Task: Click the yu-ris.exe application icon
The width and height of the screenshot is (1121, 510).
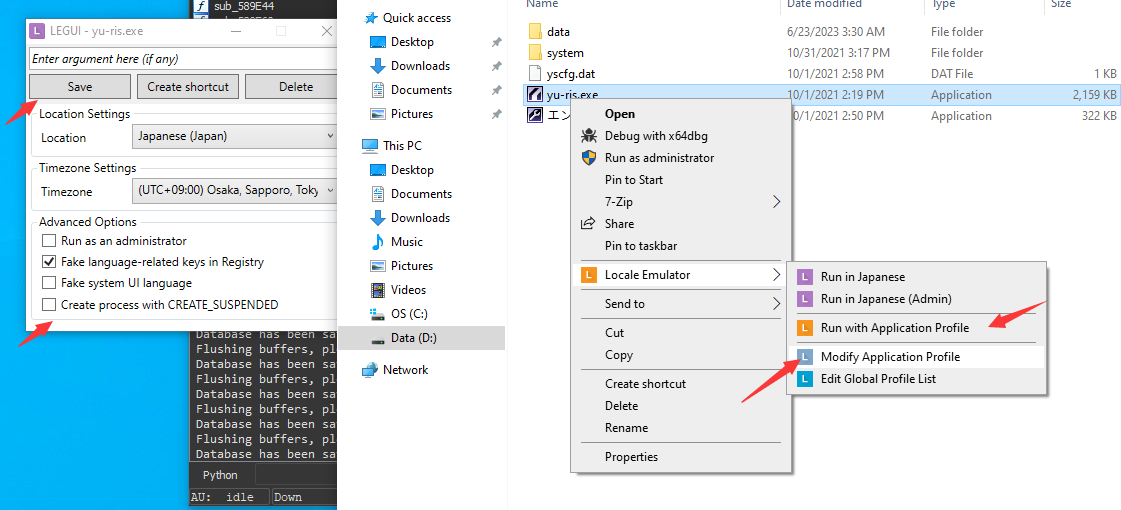Action: (535, 94)
